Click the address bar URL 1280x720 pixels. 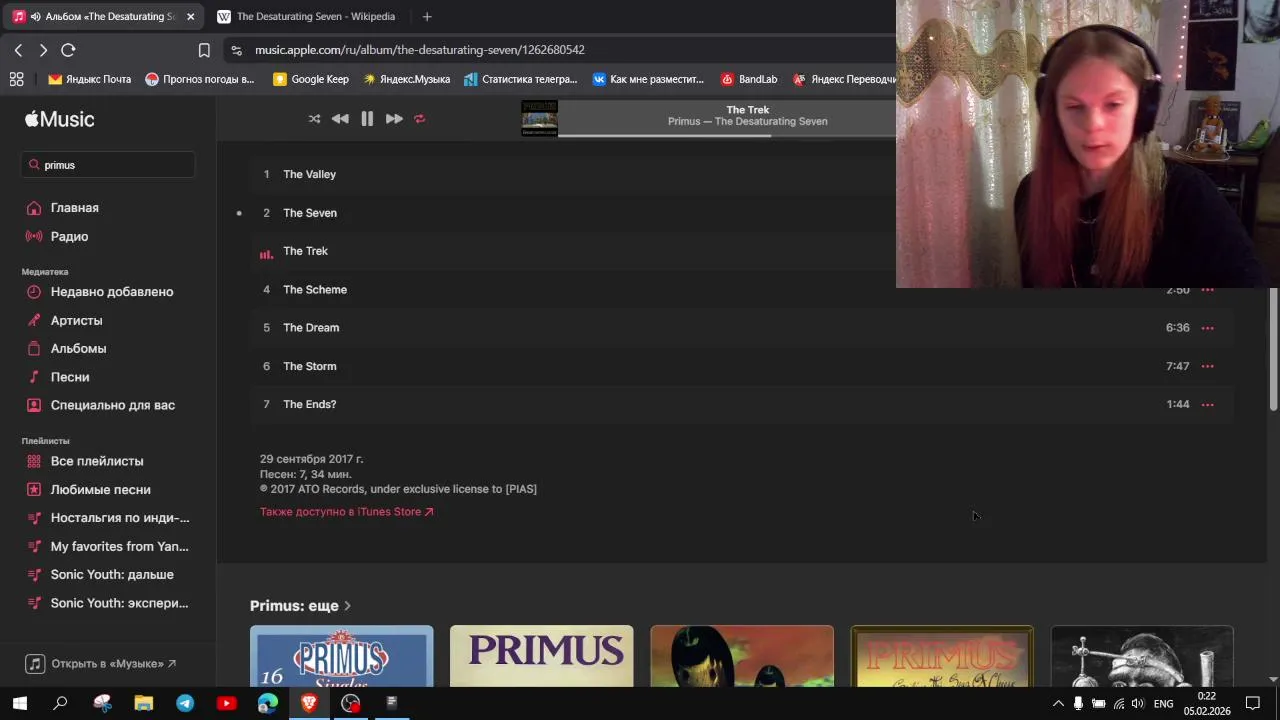click(420, 50)
